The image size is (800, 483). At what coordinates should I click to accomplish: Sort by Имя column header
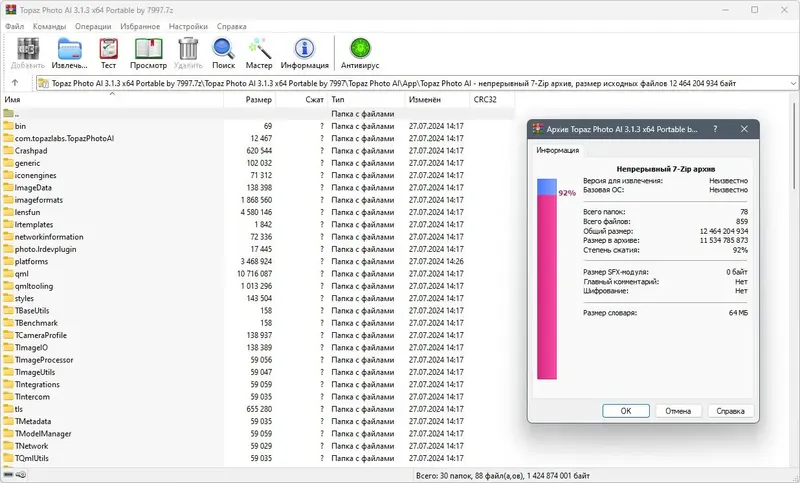point(113,99)
